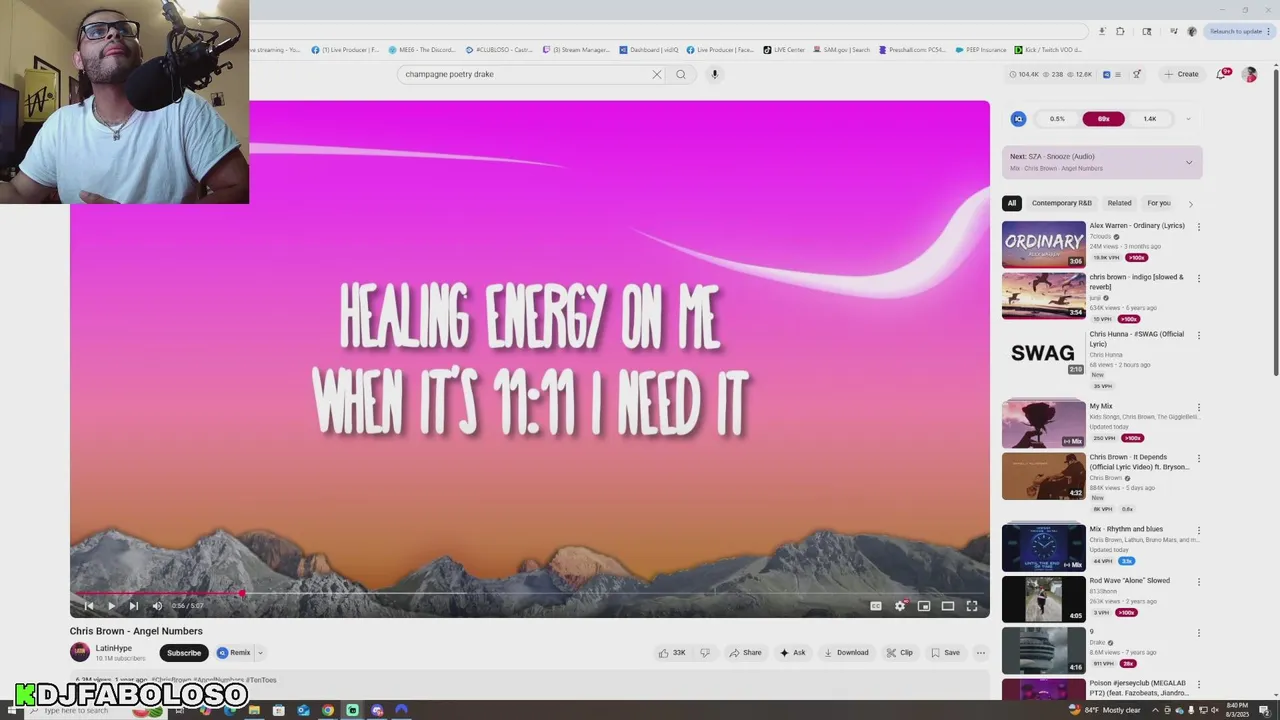Open player settings gear
1280x720 pixels.
point(900,606)
